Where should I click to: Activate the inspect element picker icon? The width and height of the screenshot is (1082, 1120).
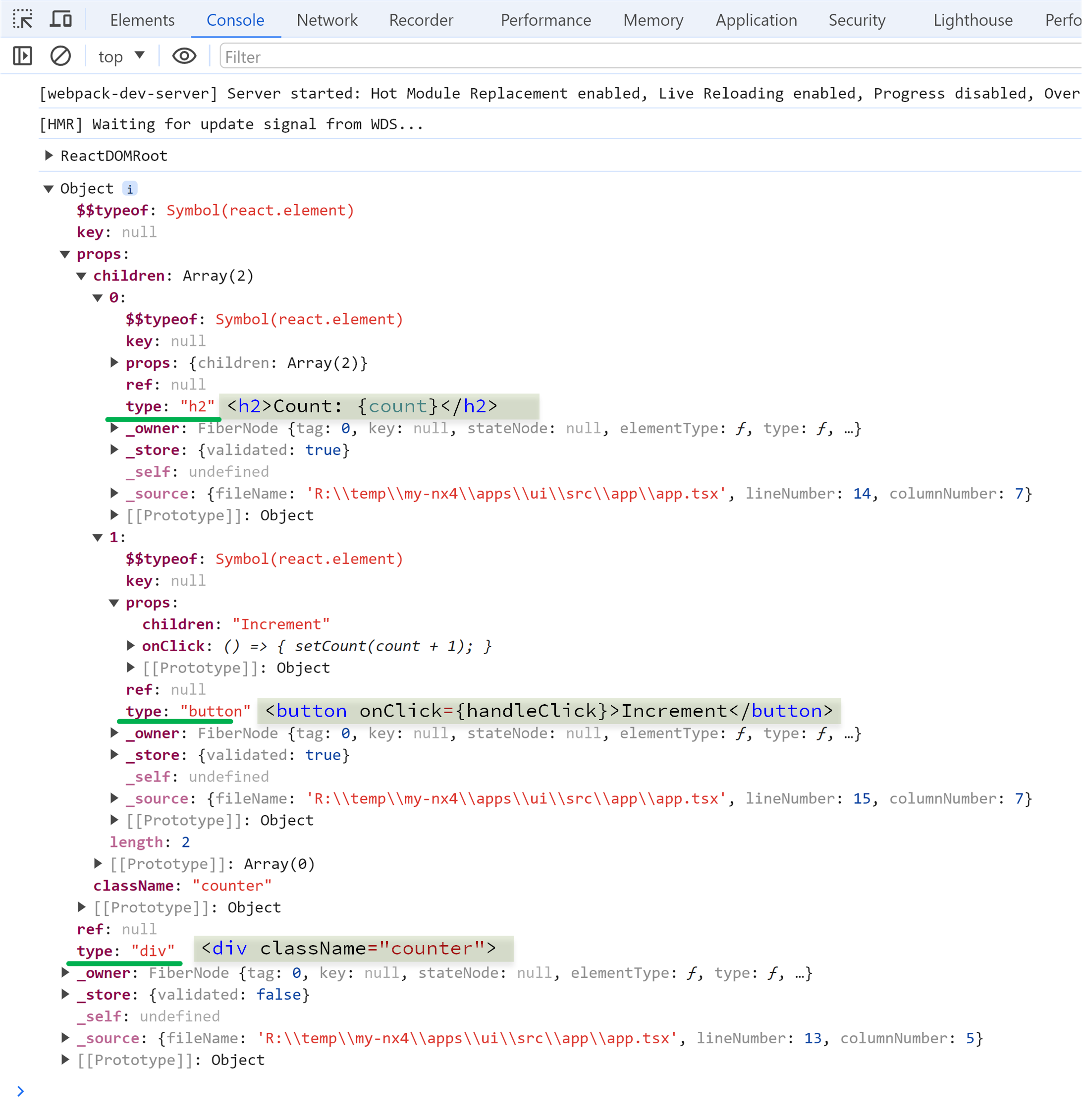click(23, 19)
